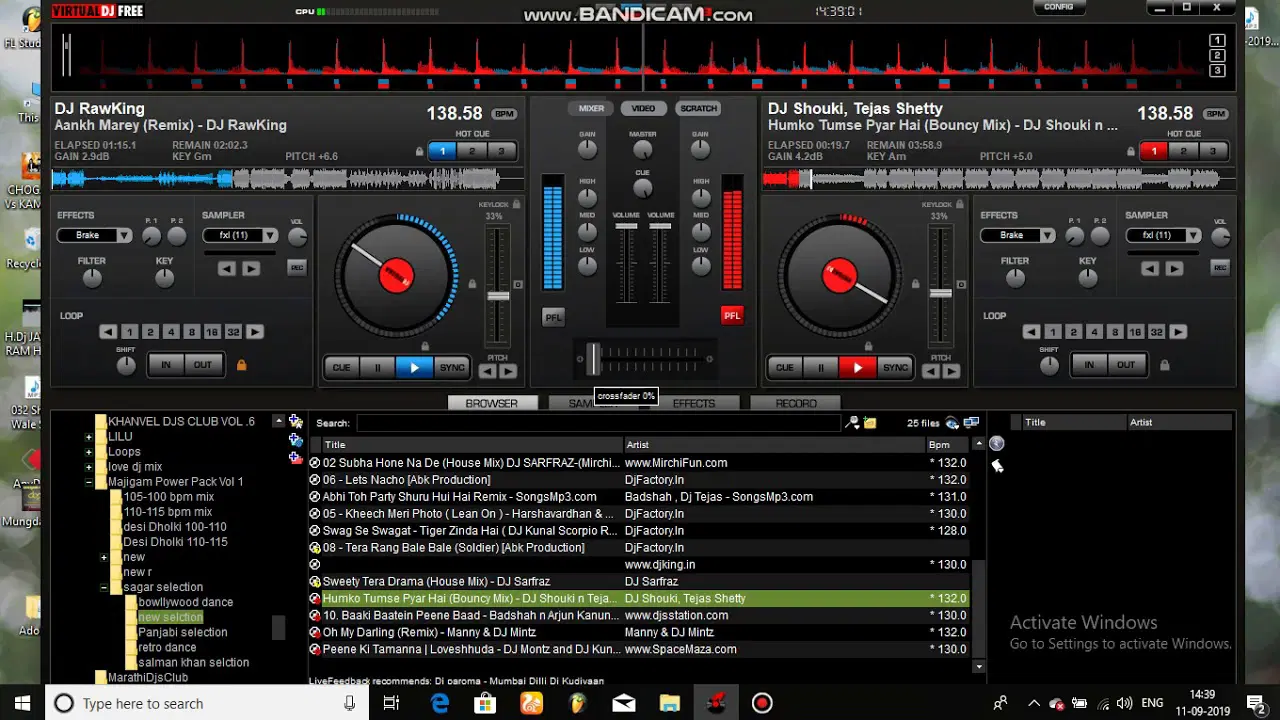Click the left deck sampler REC button

tap(296, 267)
